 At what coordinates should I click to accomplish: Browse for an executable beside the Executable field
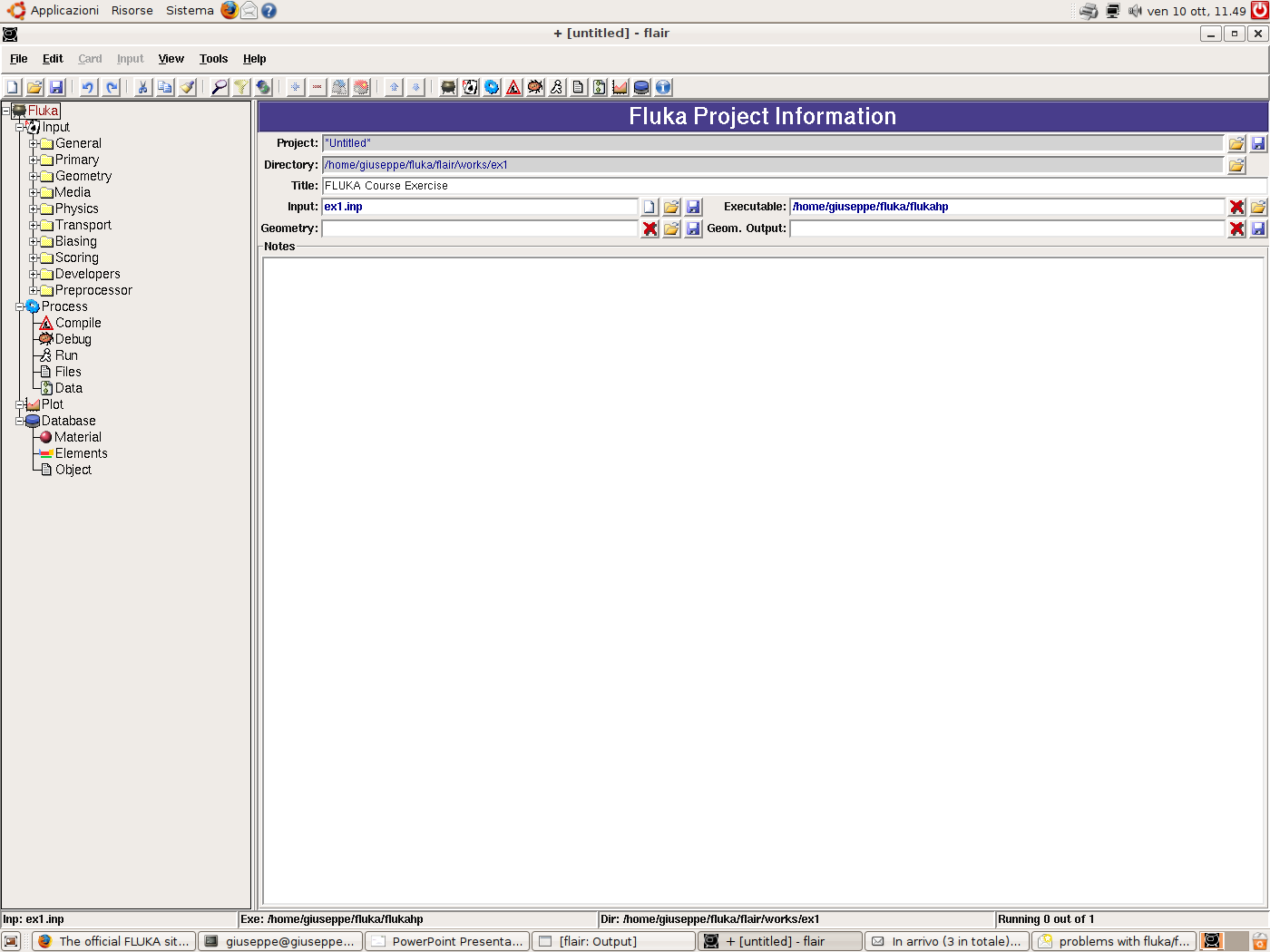[x=1258, y=207]
